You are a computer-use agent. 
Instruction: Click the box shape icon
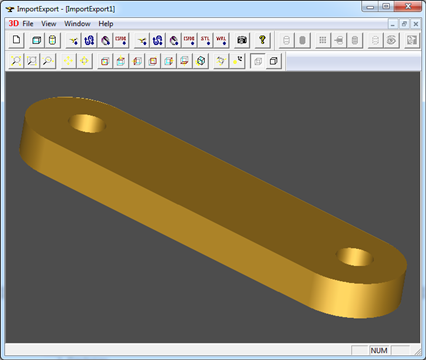pos(36,40)
